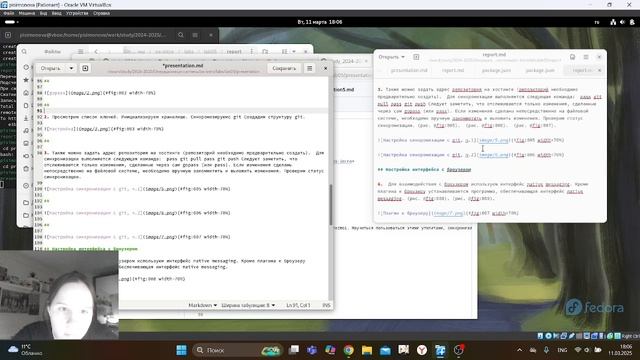Click vertical scrollbar of presentation.md editor
This screenshot has height=360, width=640.
tap(331, 204)
